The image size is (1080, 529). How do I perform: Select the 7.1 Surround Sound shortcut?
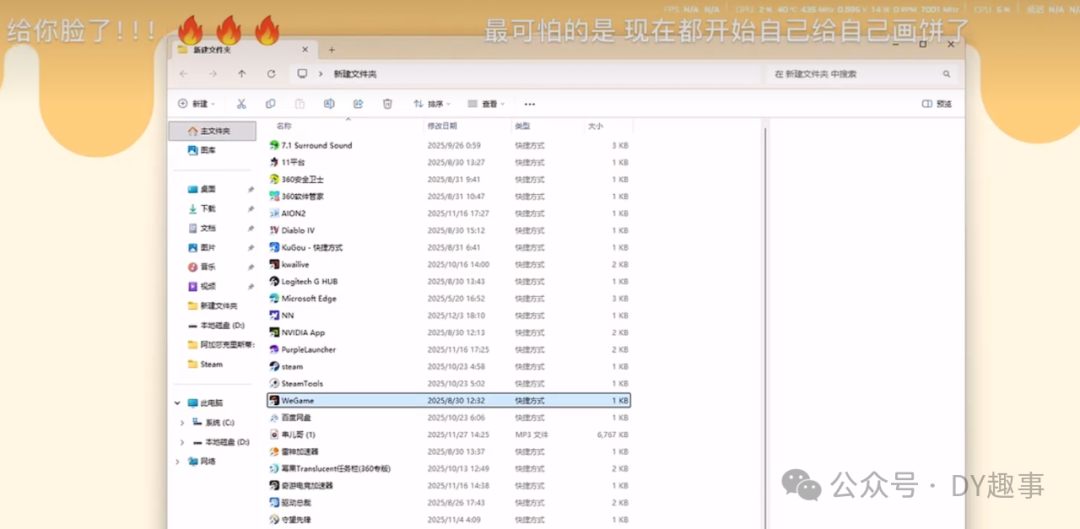click(x=449, y=145)
